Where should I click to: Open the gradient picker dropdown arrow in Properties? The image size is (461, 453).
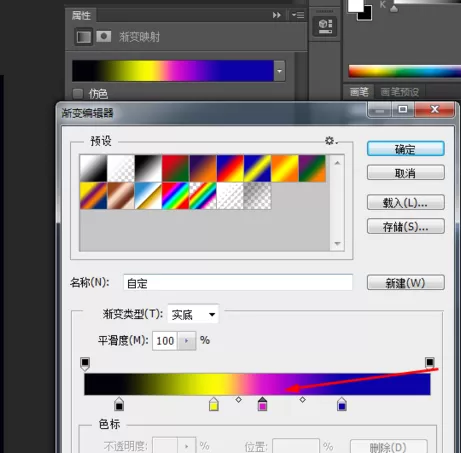279,71
